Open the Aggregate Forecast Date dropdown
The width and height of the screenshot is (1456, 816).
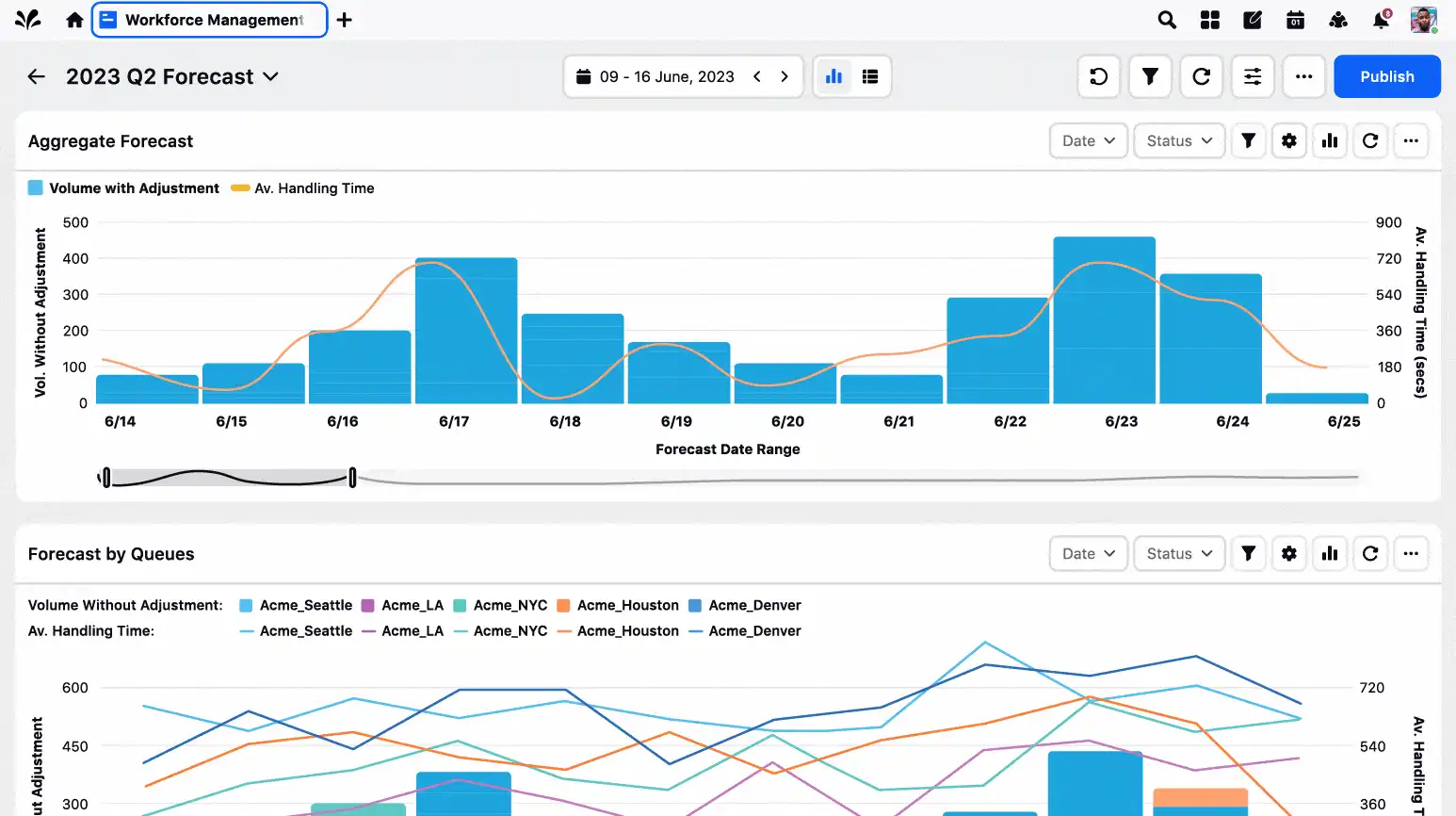(1089, 140)
